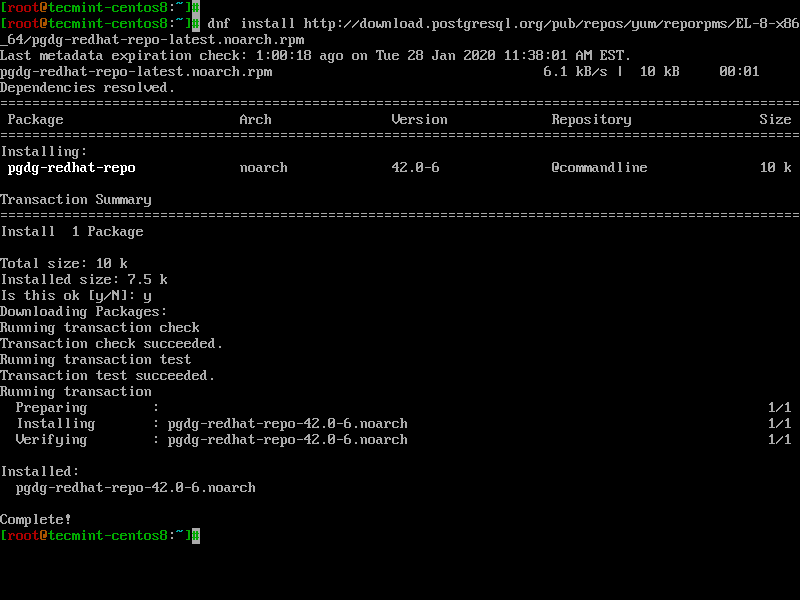The height and width of the screenshot is (600, 800).
Task: Click 'pgdg-redhat-repo-42.0-6.noarch' under Installed
Action: (136, 488)
